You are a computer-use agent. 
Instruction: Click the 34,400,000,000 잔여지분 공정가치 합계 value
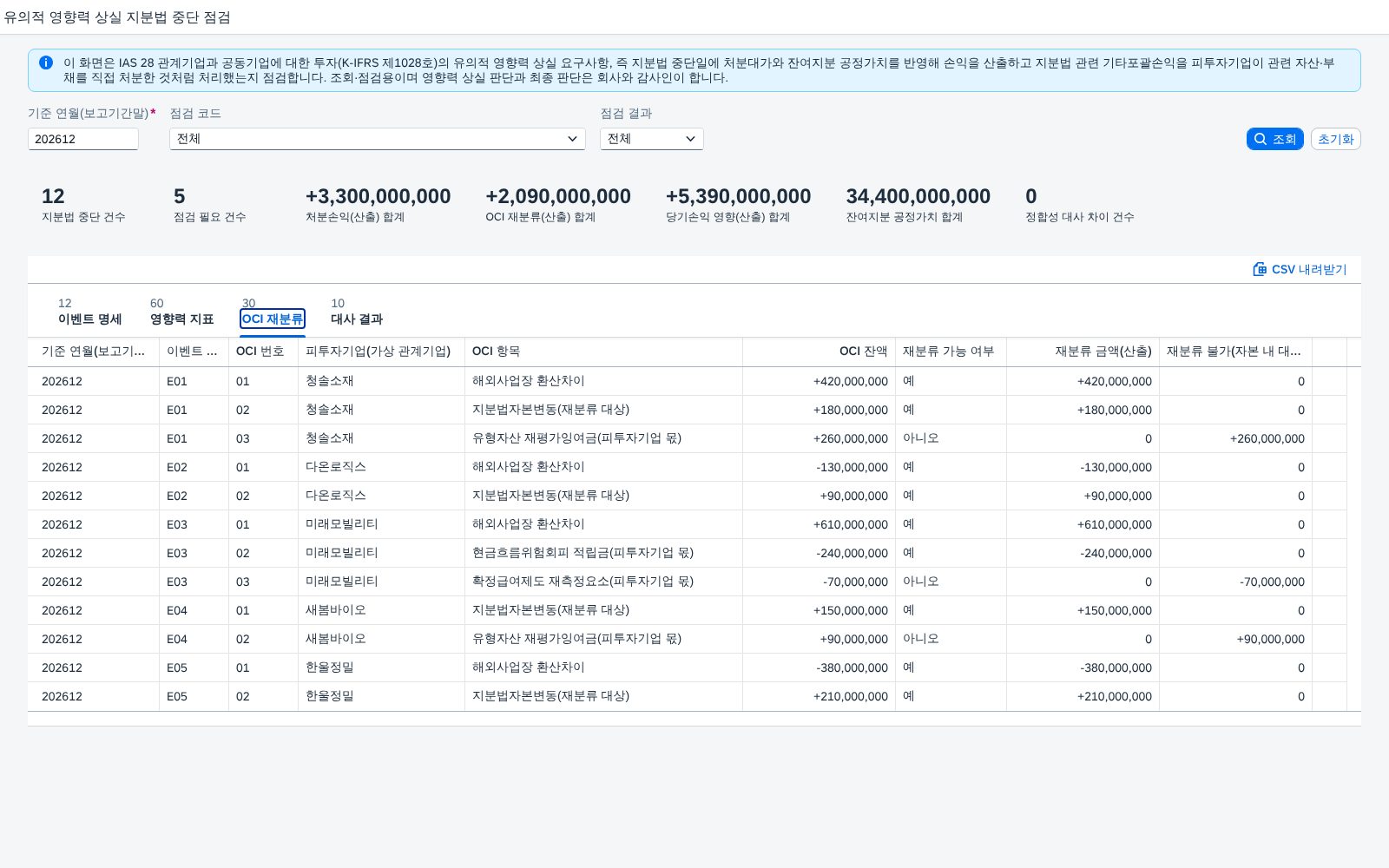918,196
